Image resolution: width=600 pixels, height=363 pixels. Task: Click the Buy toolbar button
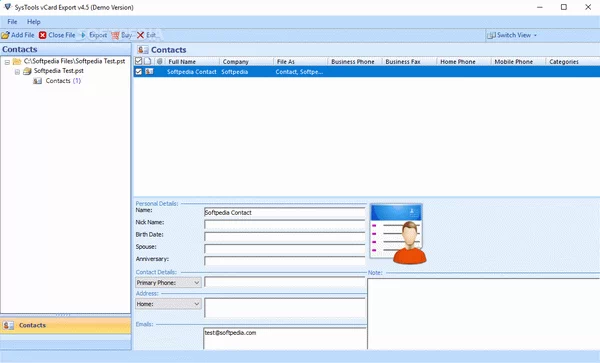click(x=122, y=35)
